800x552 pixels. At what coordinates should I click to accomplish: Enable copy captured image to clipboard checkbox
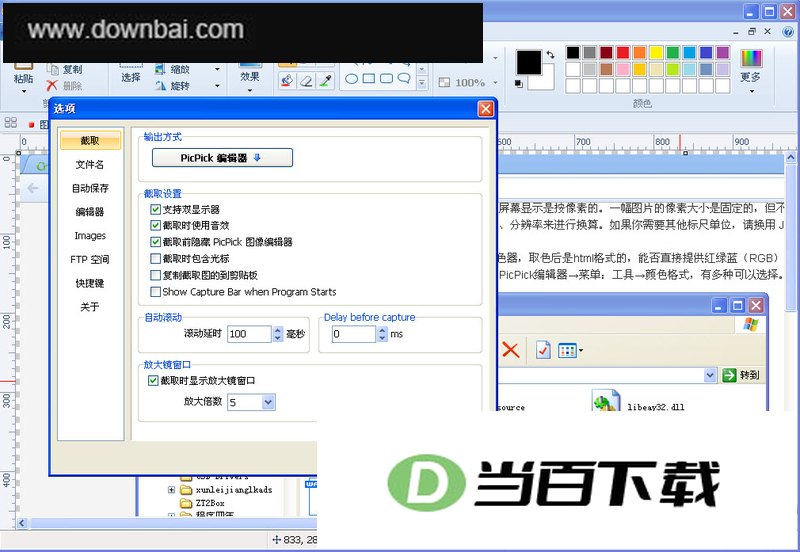tap(156, 275)
